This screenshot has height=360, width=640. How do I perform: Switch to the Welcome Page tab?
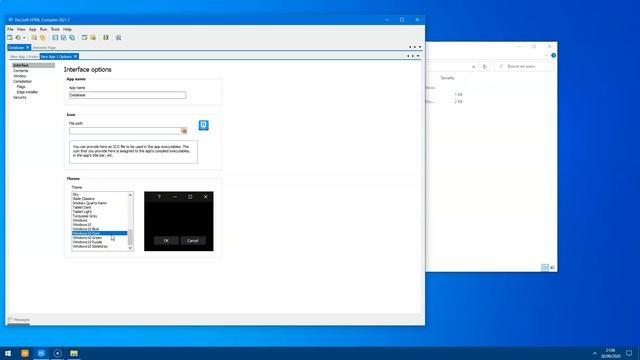[44, 48]
